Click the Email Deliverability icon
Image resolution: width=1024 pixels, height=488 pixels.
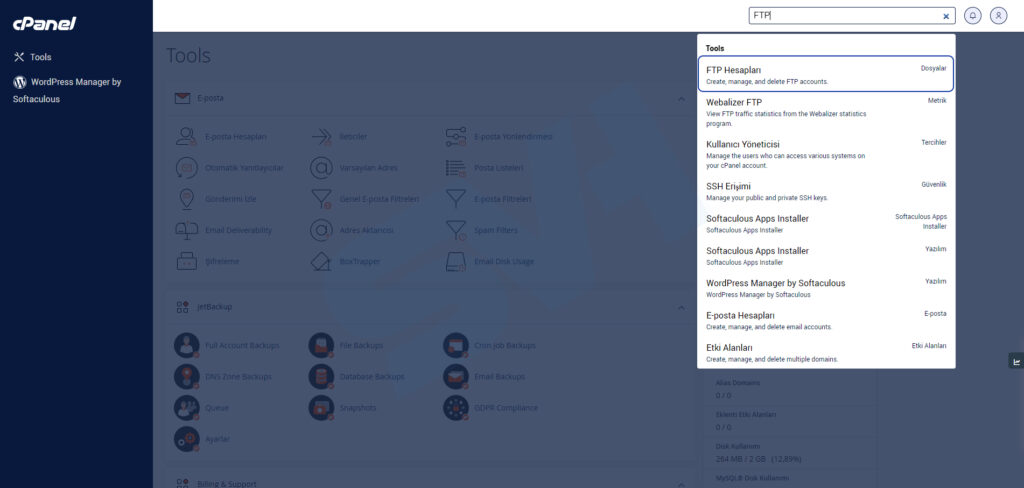tap(186, 230)
